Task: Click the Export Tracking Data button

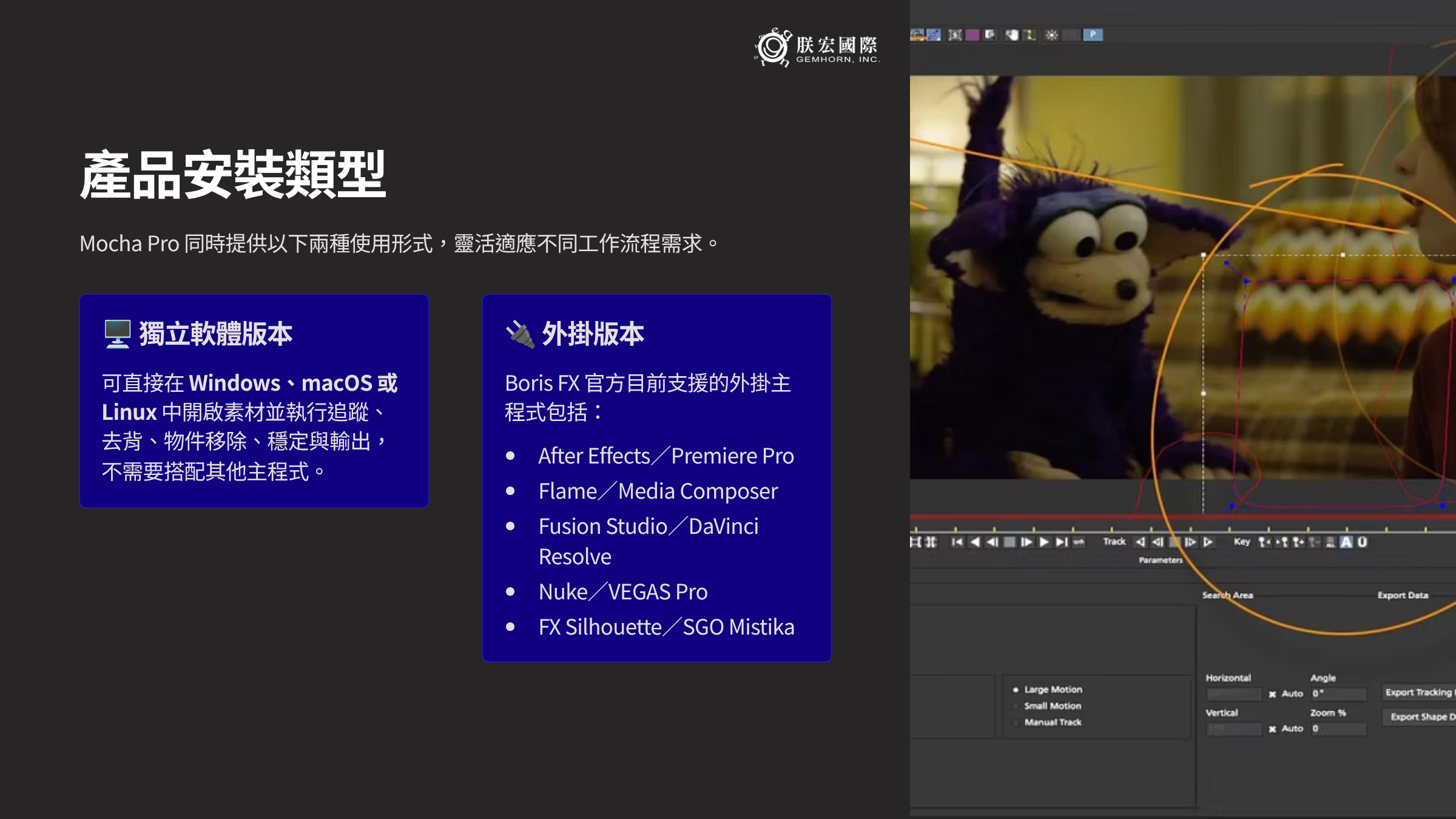Action: [1419, 693]
